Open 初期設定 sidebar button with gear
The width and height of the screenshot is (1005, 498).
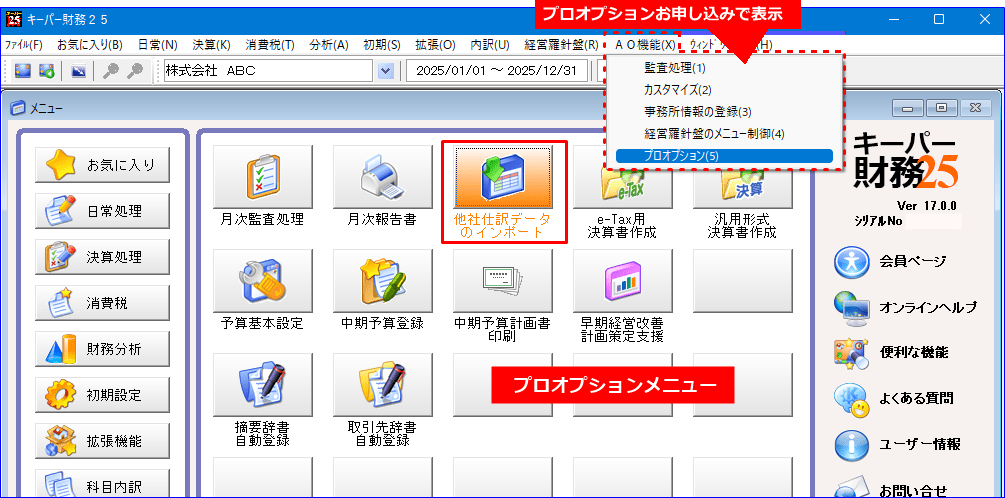point(102,395)
